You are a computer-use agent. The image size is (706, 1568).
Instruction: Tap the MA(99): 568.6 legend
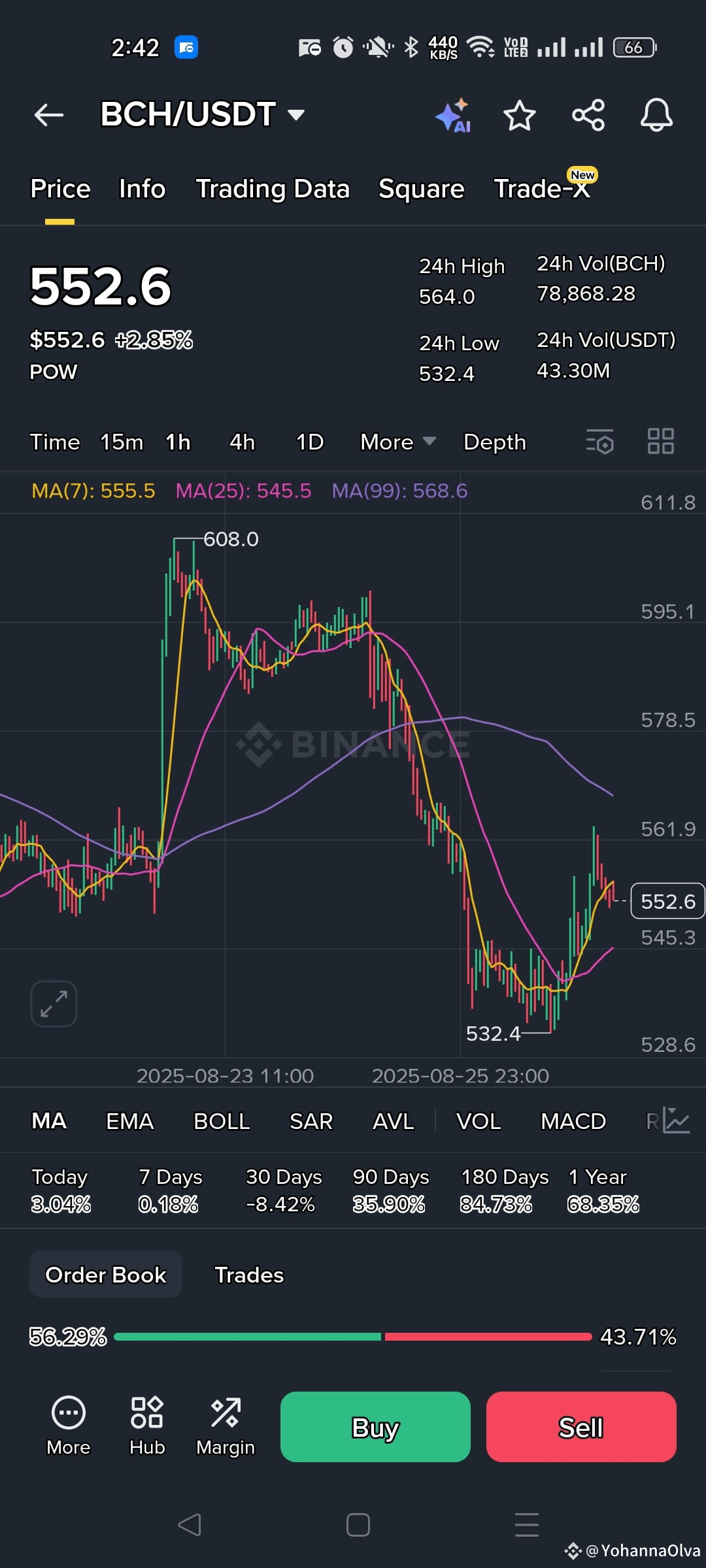point(400,491)
